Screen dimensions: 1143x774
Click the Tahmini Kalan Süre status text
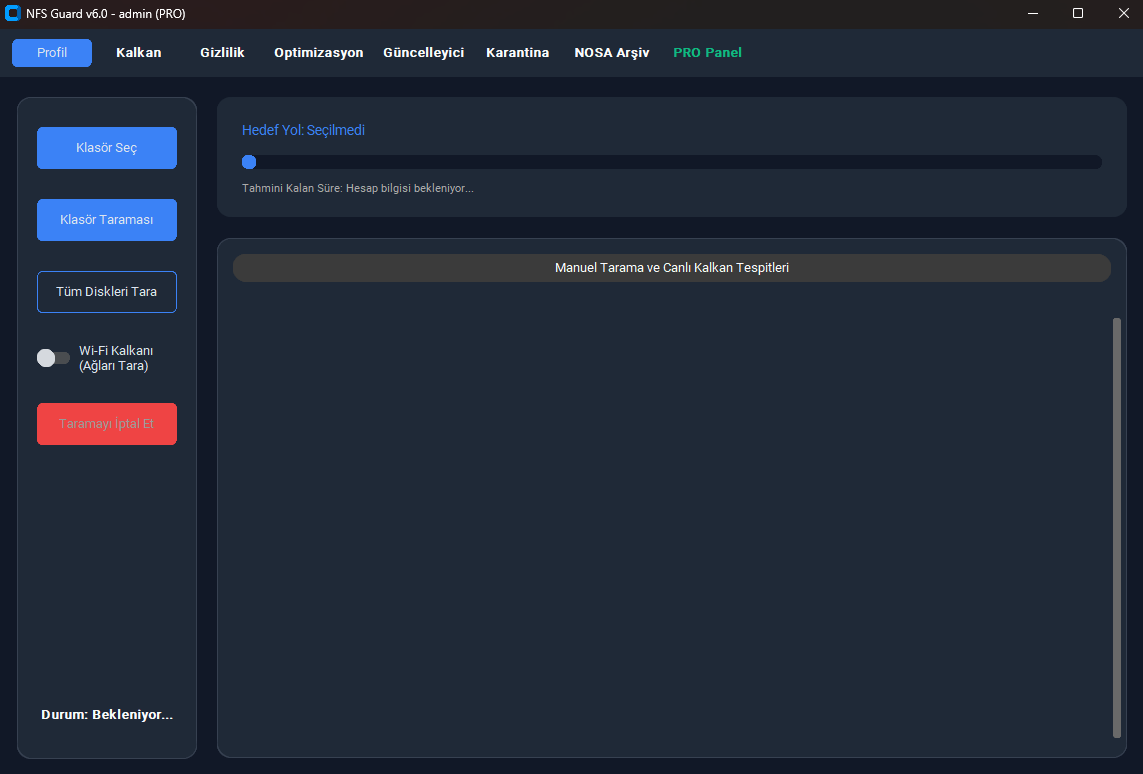coord(358,188)
